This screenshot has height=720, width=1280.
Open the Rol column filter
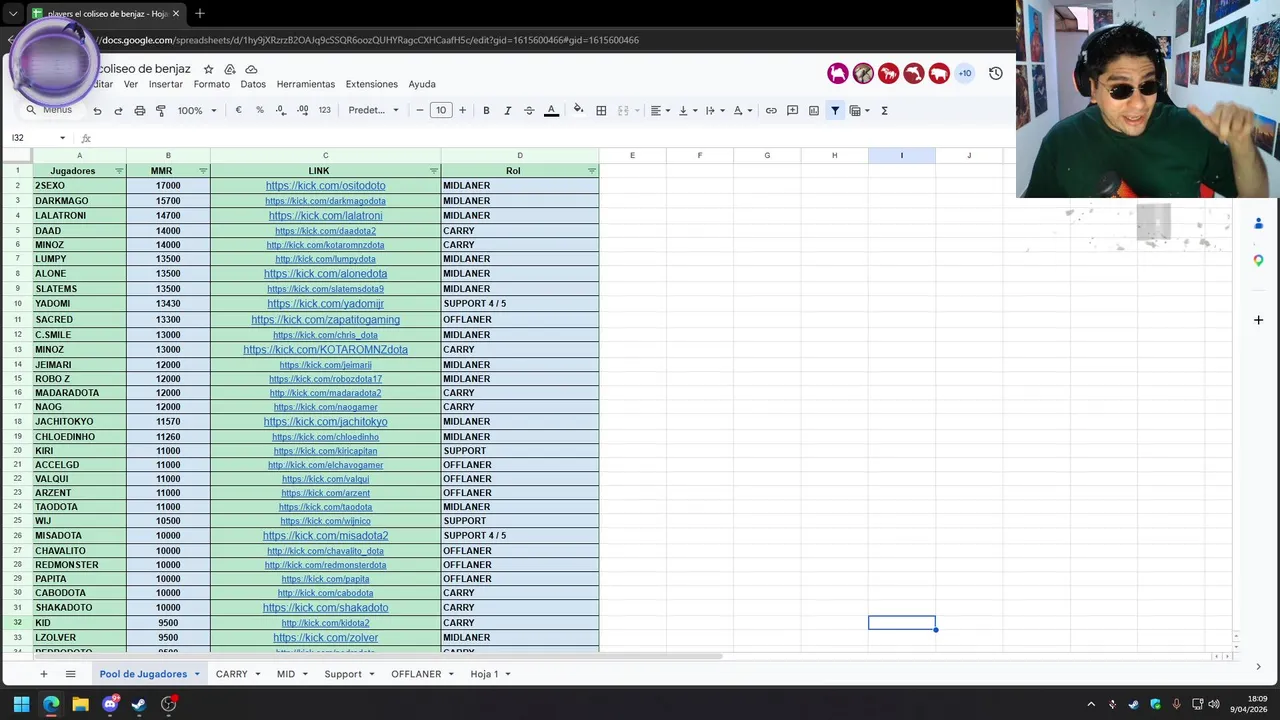click(592, 171)
